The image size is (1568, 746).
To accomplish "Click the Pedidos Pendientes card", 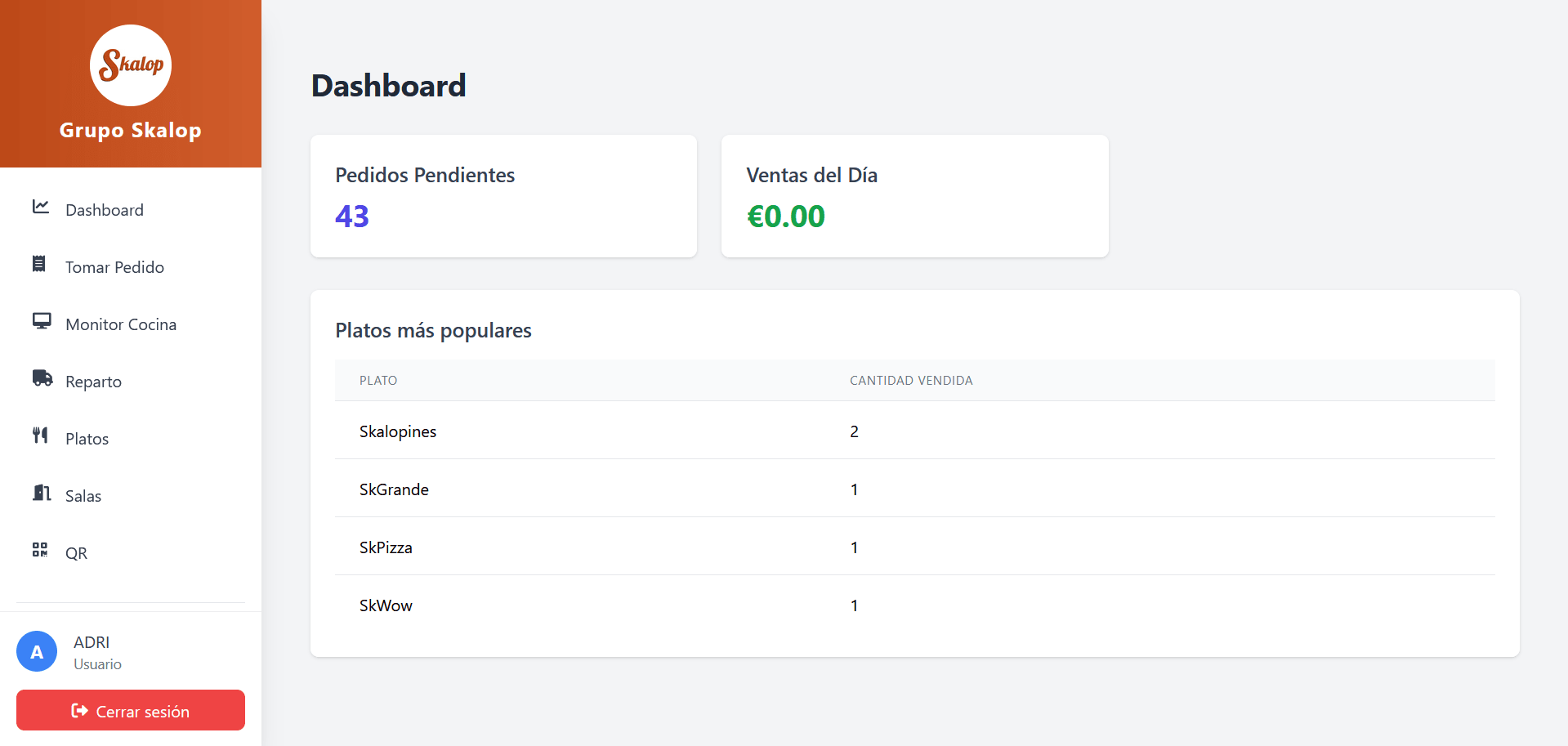I will (x=503, y=196).
